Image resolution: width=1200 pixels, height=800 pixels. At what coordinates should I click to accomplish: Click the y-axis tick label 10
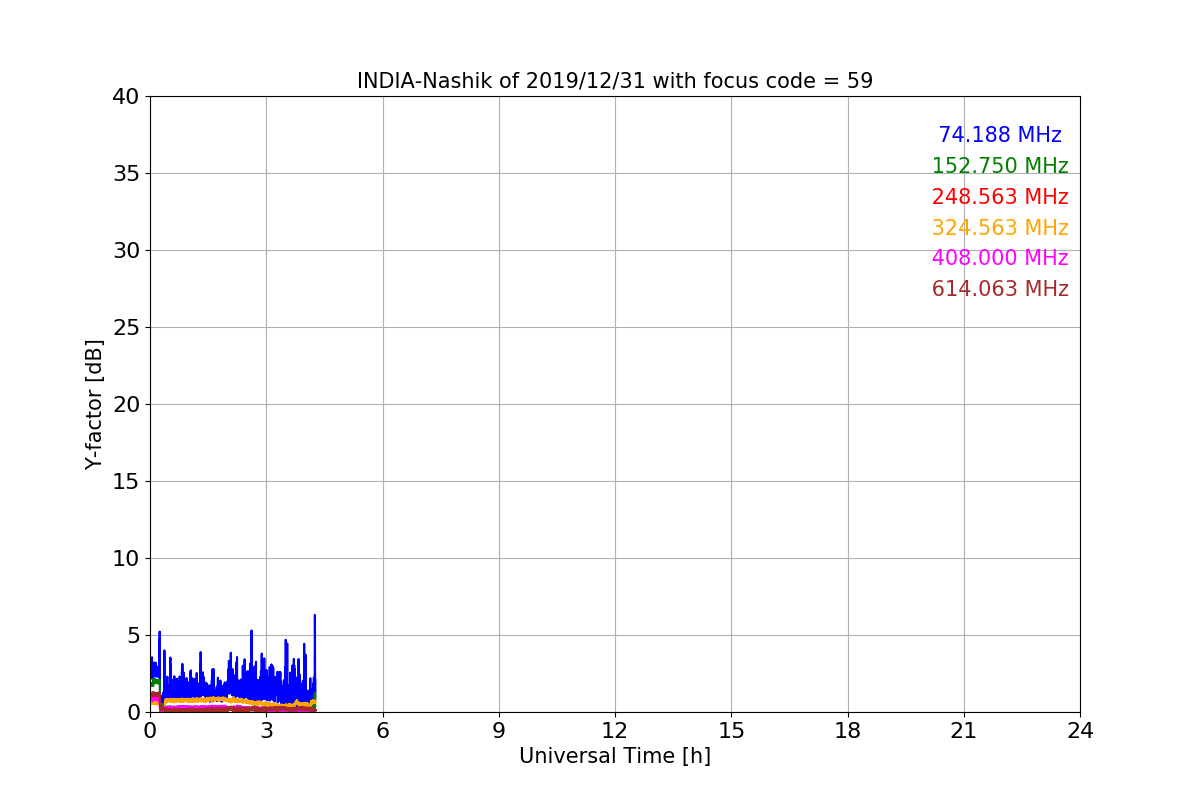pyautogui.click(x=126, y=559)
